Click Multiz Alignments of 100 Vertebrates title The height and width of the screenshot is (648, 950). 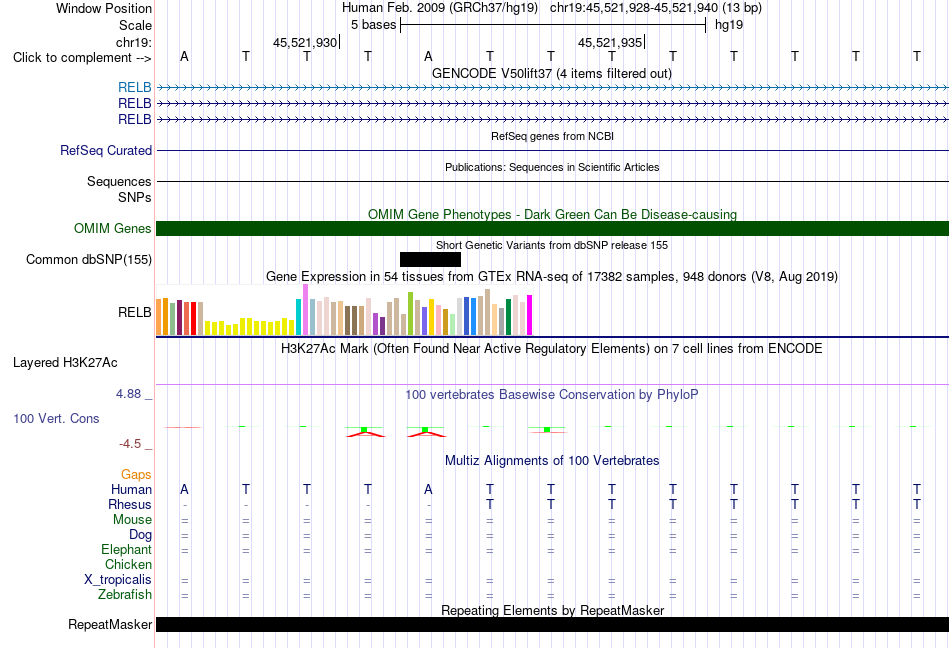tap(552, 461)
